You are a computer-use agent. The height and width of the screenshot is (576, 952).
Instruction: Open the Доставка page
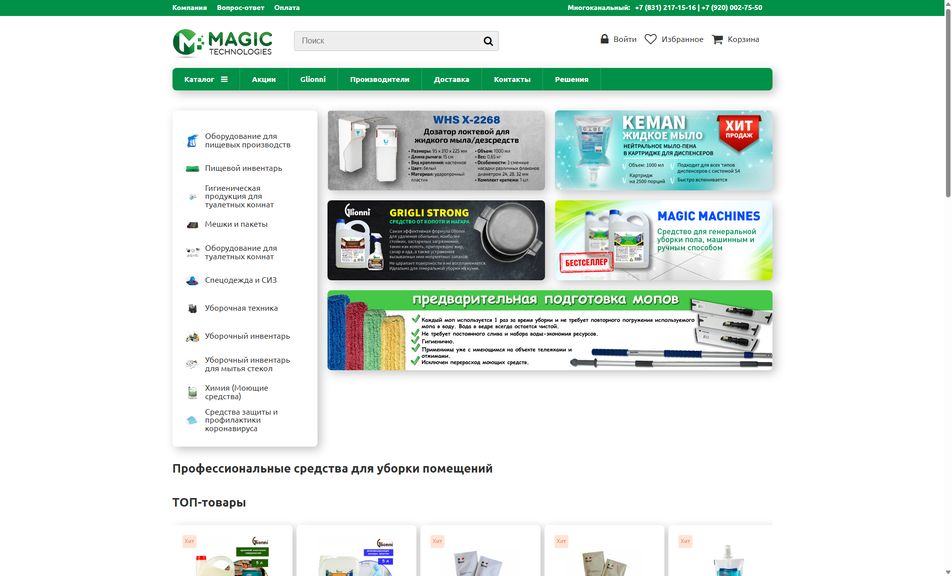(x=451, y=79)
